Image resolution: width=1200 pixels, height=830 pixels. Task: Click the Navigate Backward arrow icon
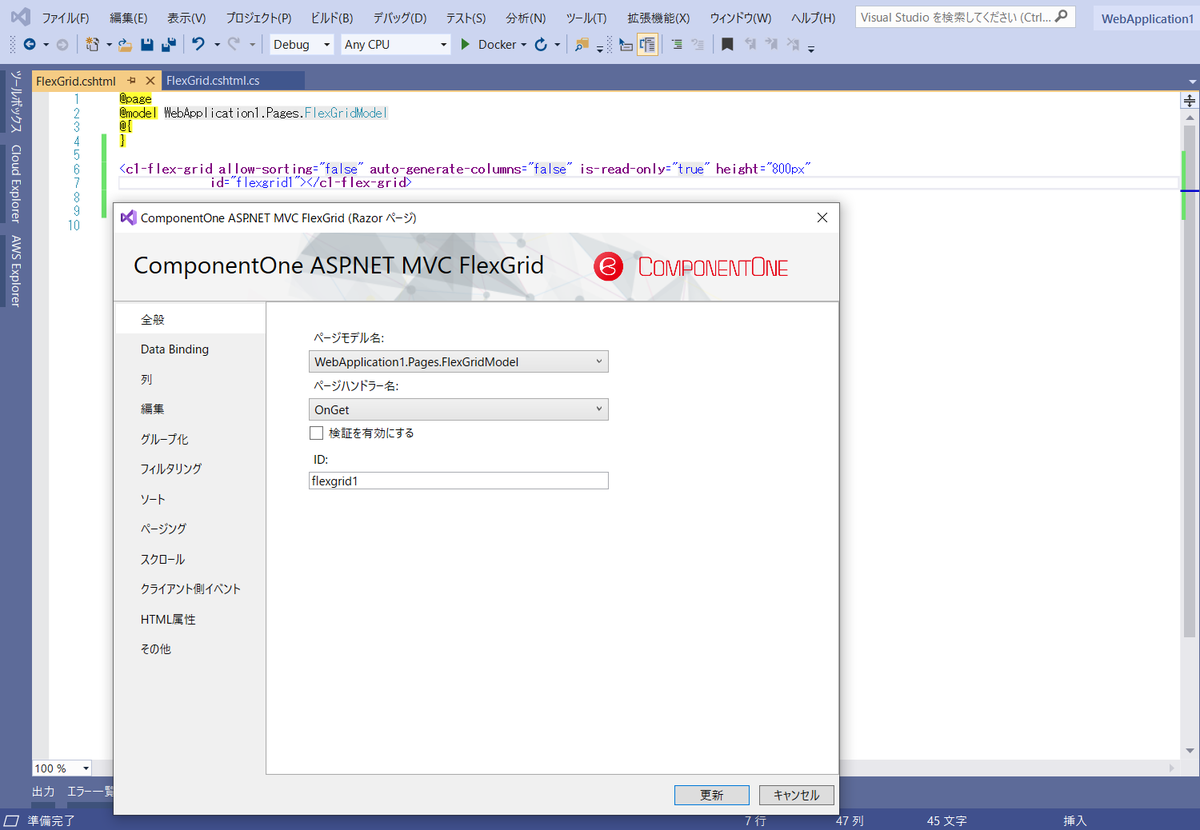tap(29, 45)
